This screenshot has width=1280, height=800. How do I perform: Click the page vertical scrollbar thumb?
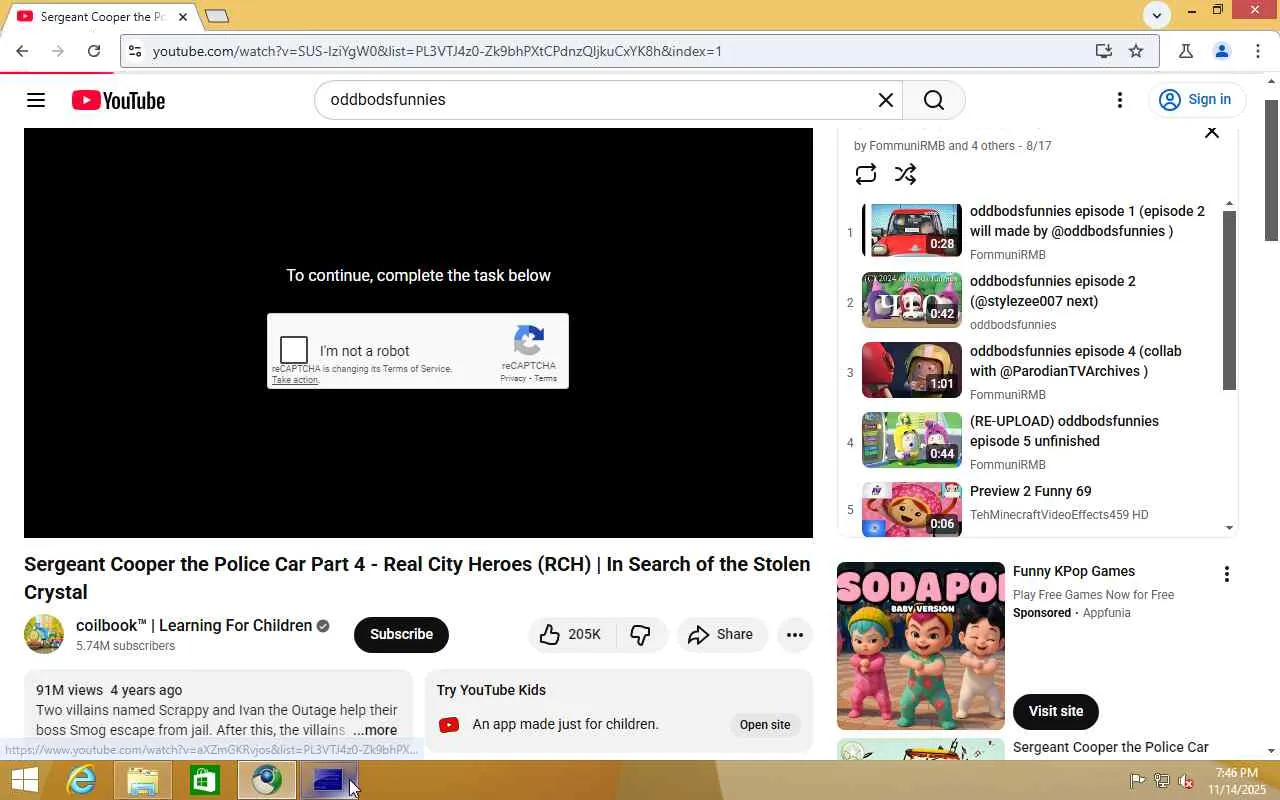[x=1272, y=170]
